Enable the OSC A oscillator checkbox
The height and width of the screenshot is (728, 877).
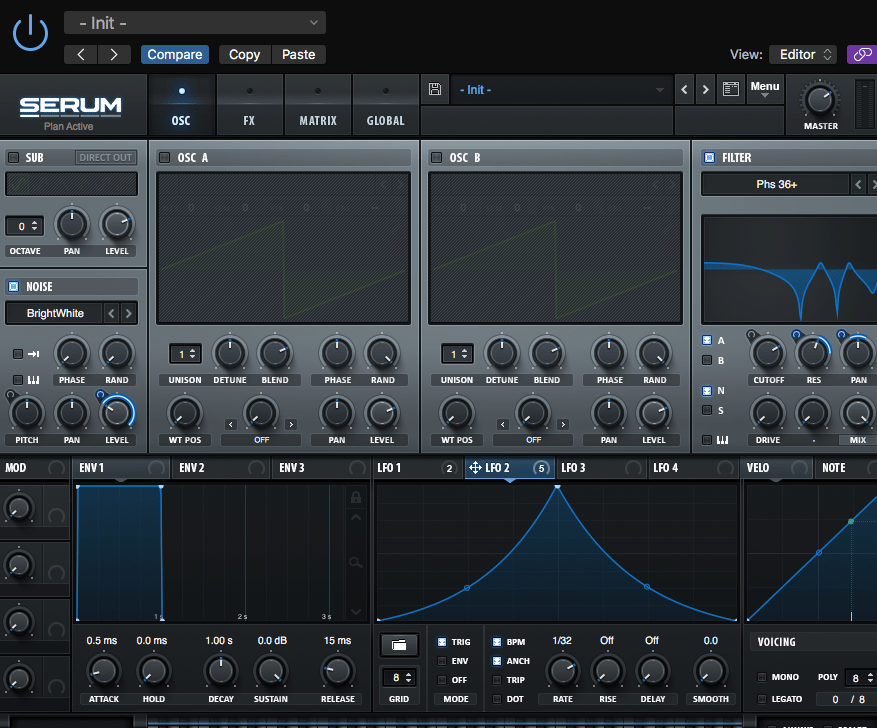point(164,157)
